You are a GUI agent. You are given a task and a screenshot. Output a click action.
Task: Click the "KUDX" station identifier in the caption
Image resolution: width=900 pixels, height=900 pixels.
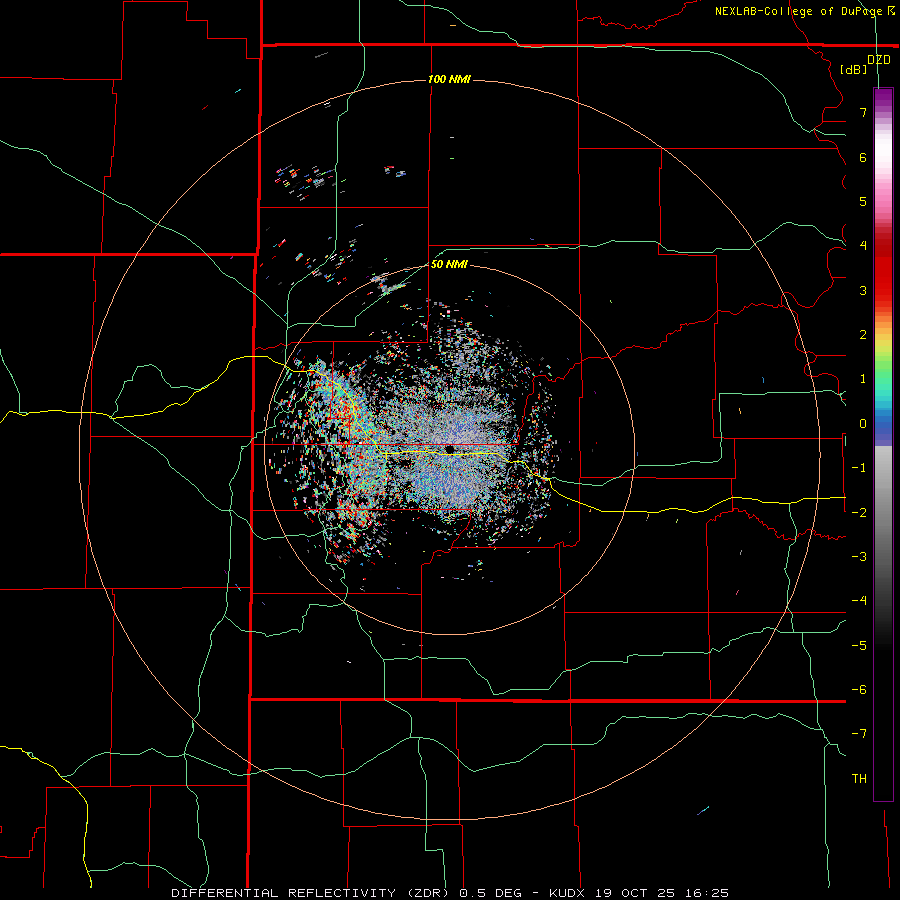click(567, 893)
